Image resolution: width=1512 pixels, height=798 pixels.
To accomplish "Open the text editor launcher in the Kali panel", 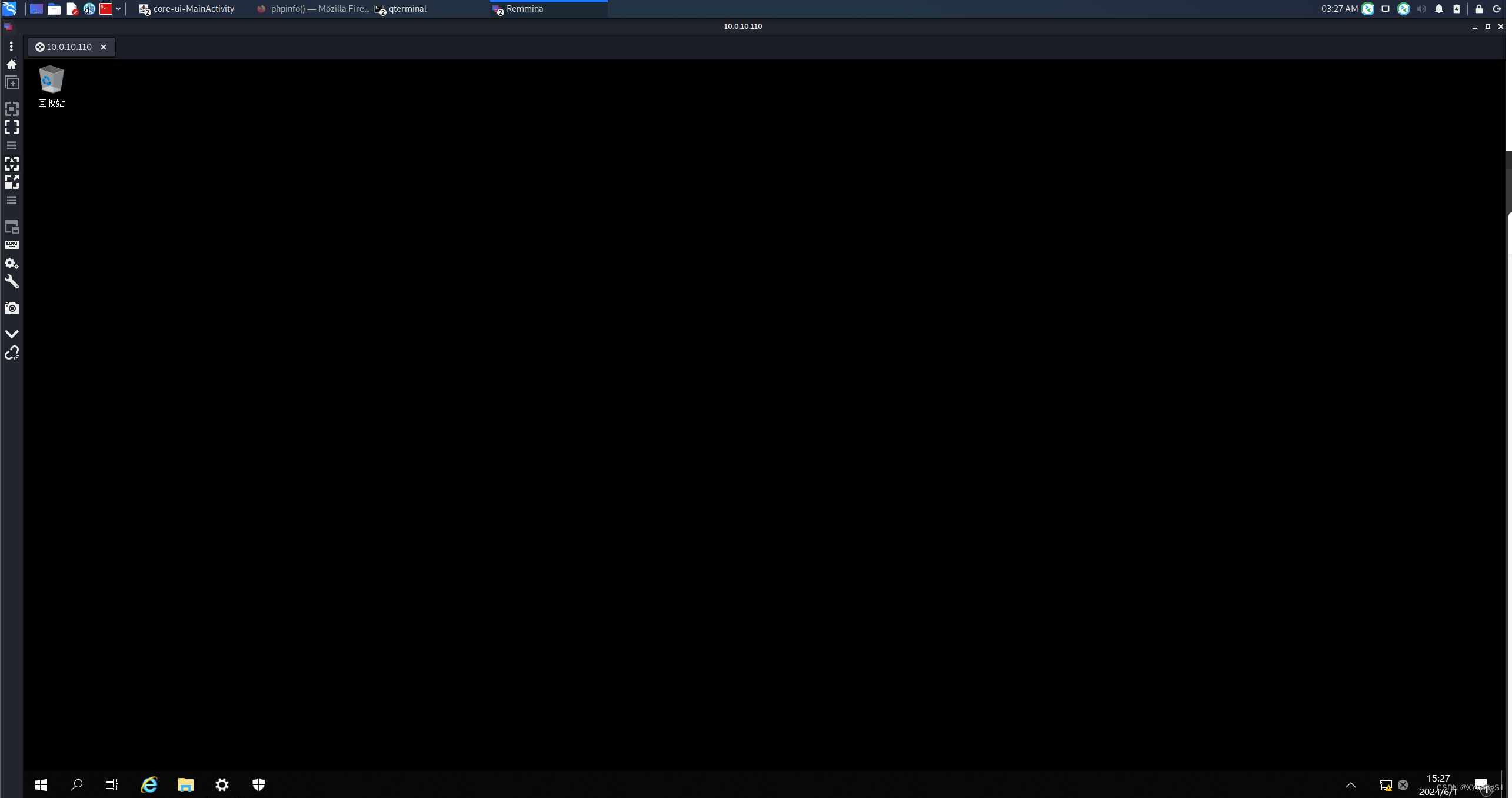I will (72, 9).
